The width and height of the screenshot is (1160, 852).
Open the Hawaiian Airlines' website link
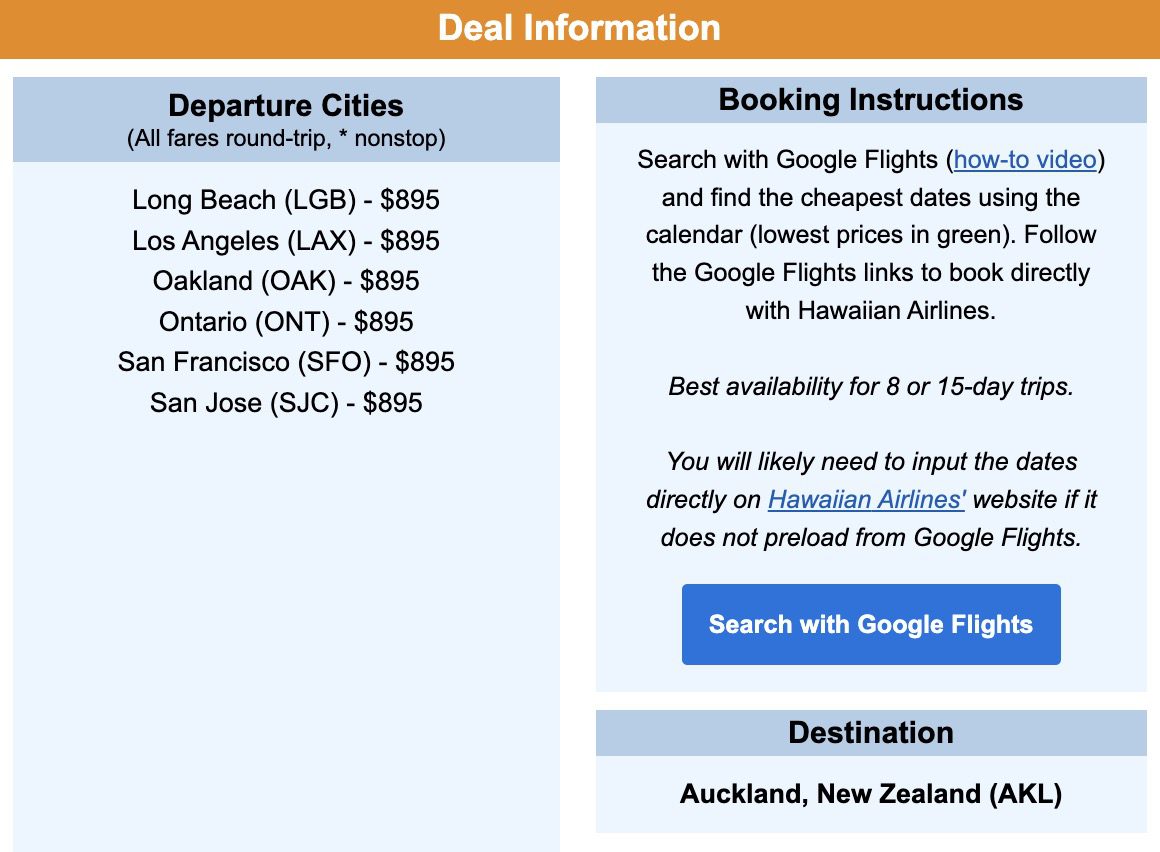(x=865, y=499)
